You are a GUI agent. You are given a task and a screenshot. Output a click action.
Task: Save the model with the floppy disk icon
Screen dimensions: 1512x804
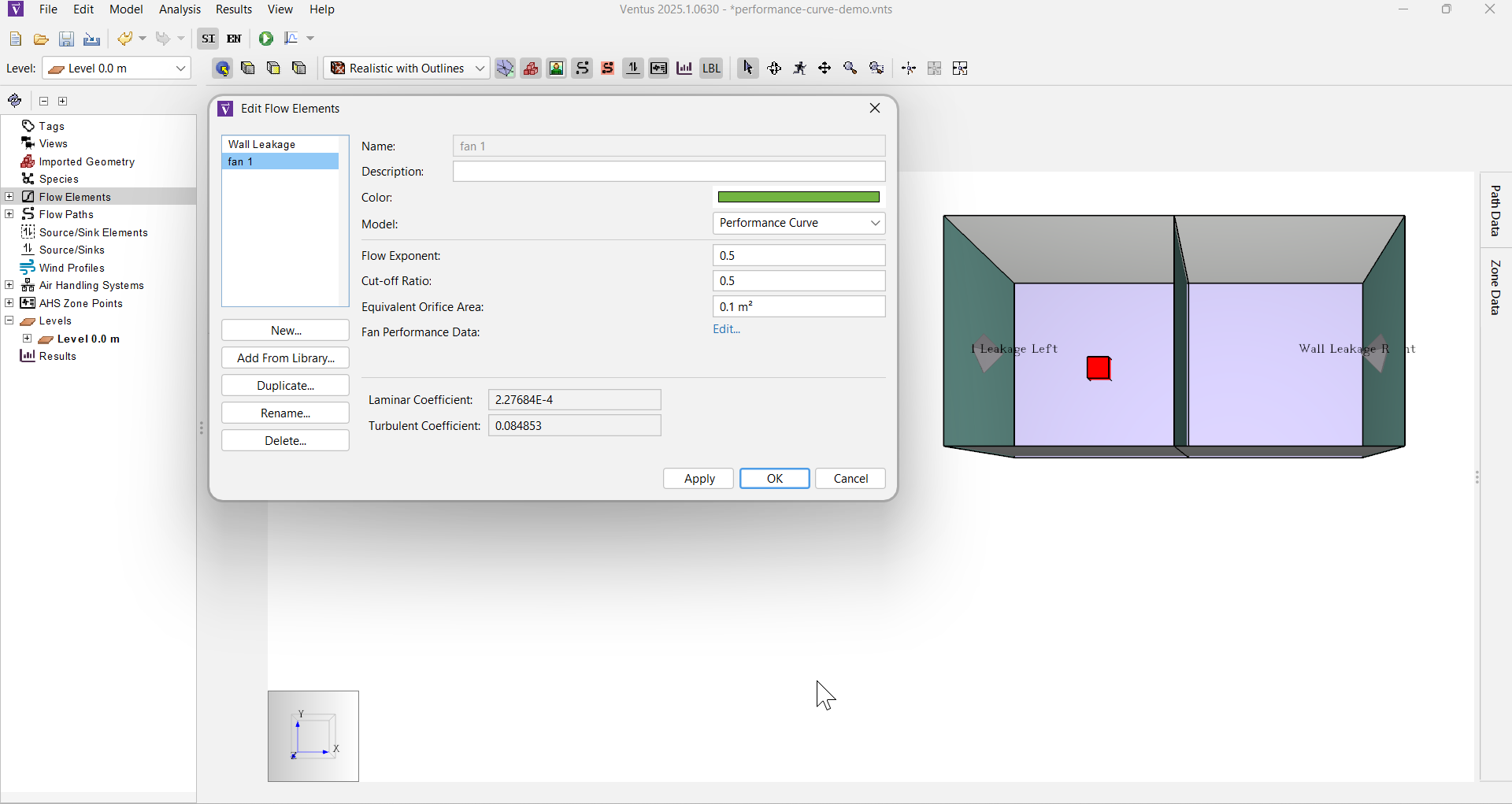point(67,39)
